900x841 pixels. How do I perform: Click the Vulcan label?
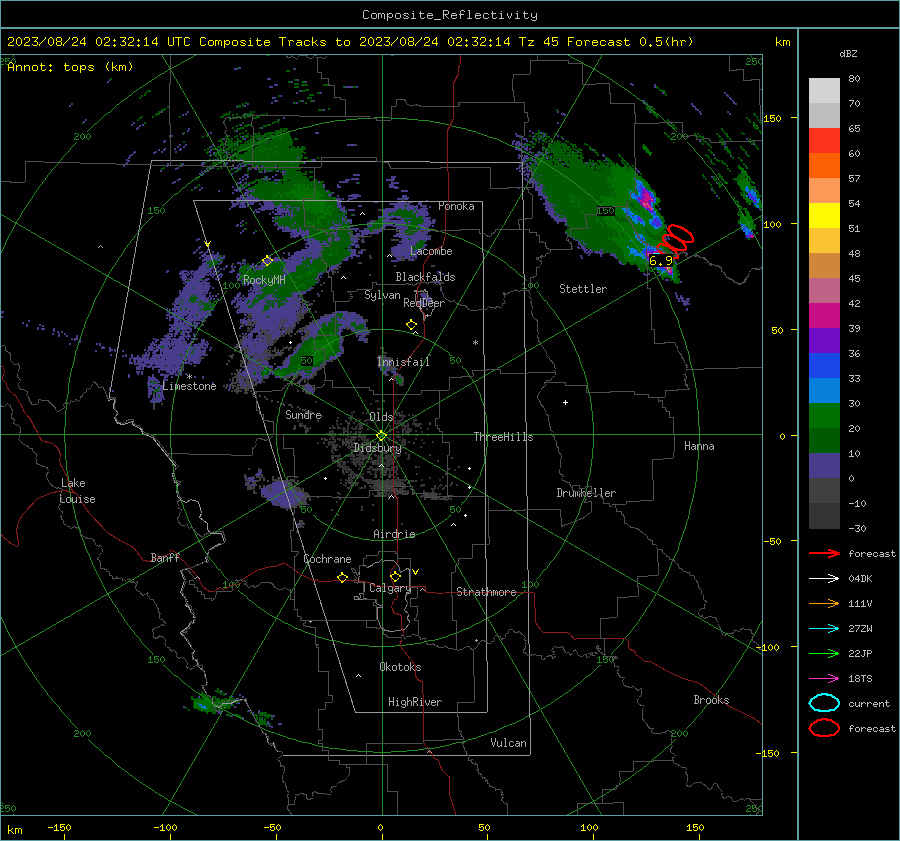click(x=508, y=743)
